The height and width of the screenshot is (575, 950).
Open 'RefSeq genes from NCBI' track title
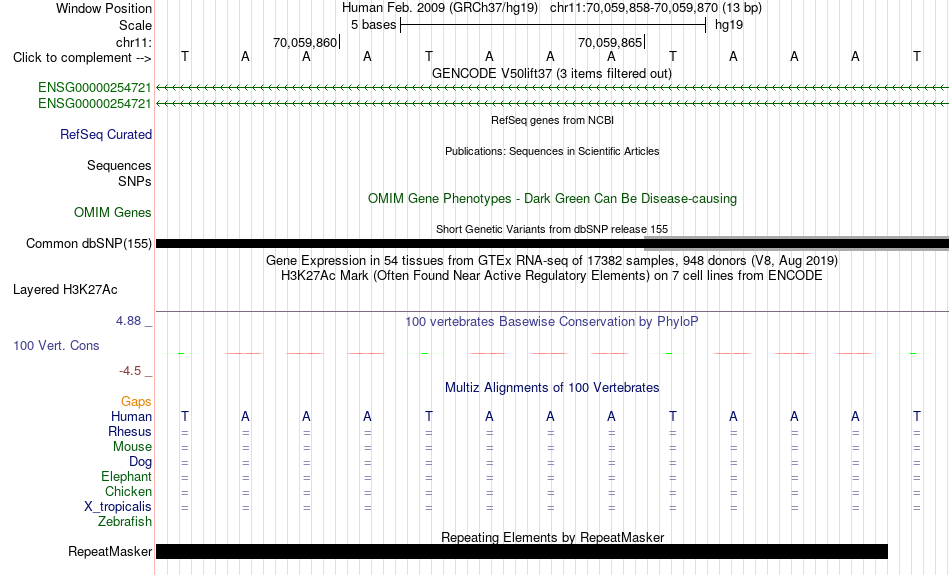552,120
